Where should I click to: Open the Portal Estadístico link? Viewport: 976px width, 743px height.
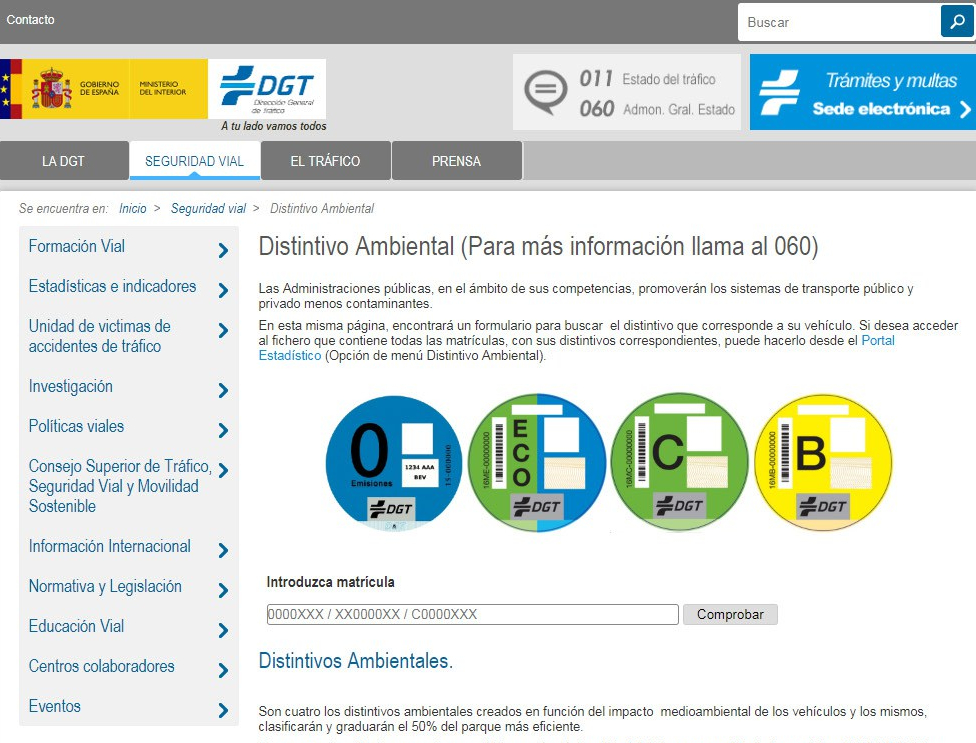pos(576,348)
